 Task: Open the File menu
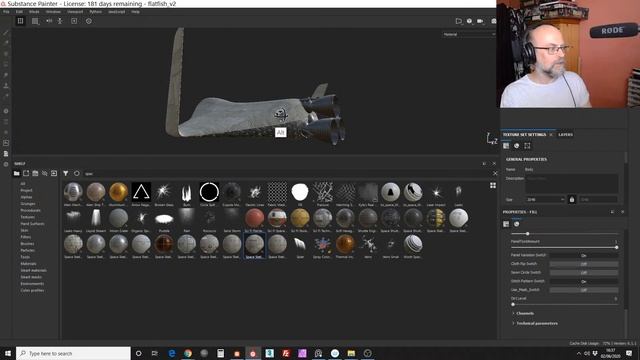[x=6, y=12]
